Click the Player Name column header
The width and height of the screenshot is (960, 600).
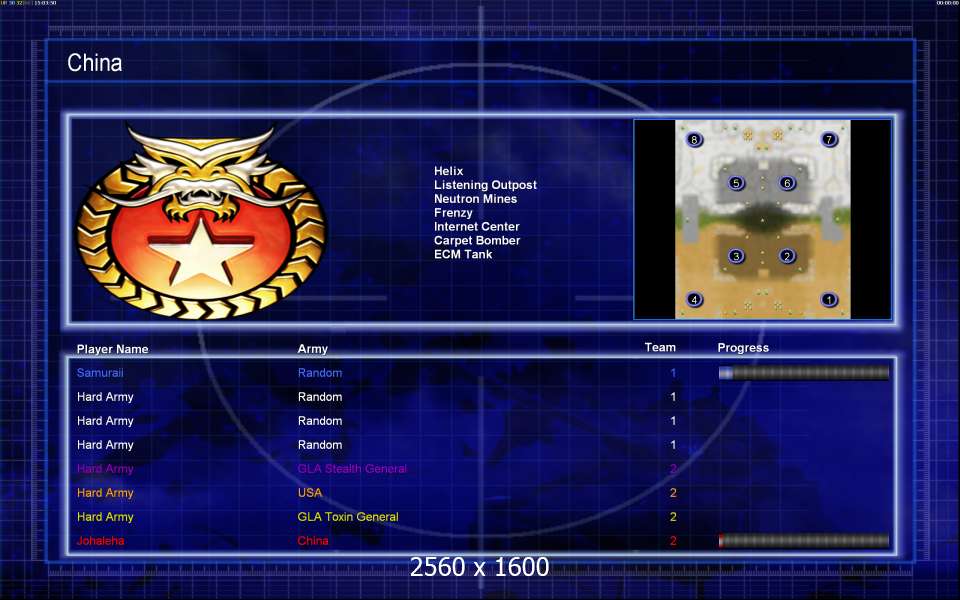pos(113,349)
